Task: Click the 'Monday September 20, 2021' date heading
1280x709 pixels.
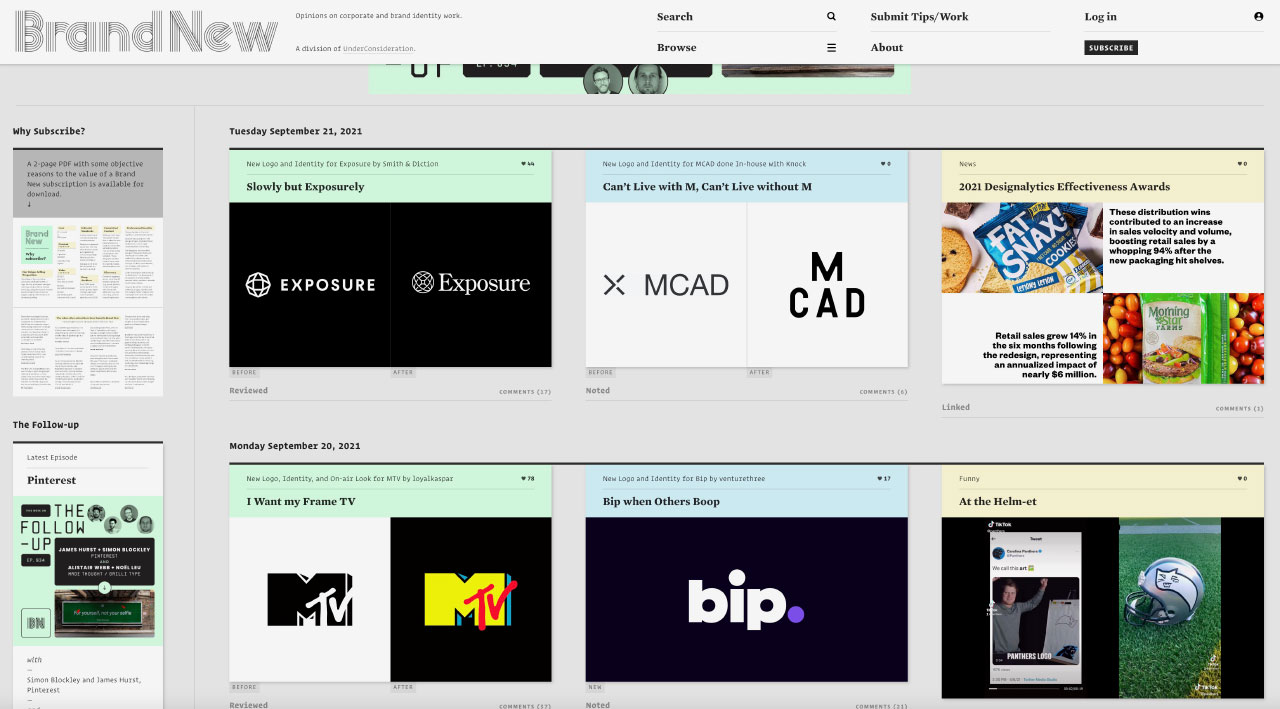Action: click(295, 446)
